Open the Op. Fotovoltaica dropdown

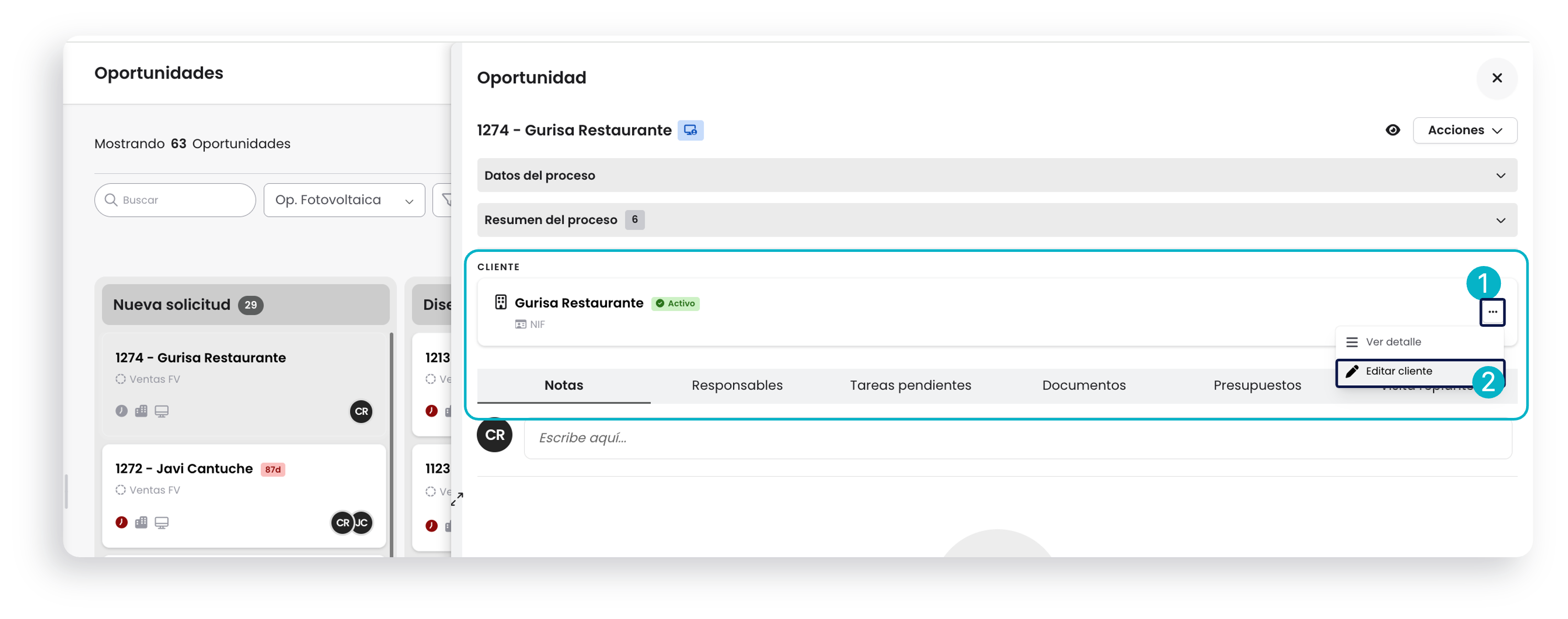(x=344, y=200)
